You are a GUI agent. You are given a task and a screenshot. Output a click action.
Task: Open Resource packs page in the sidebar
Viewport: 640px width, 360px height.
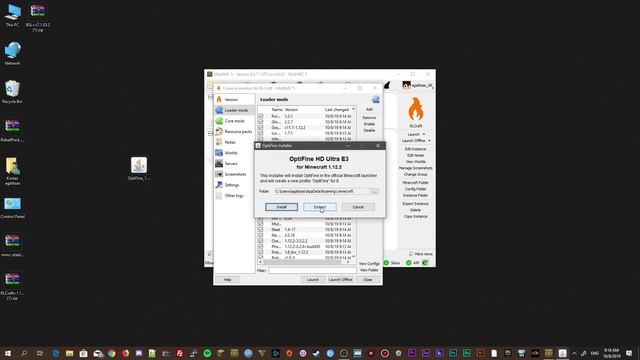point(235,131)
